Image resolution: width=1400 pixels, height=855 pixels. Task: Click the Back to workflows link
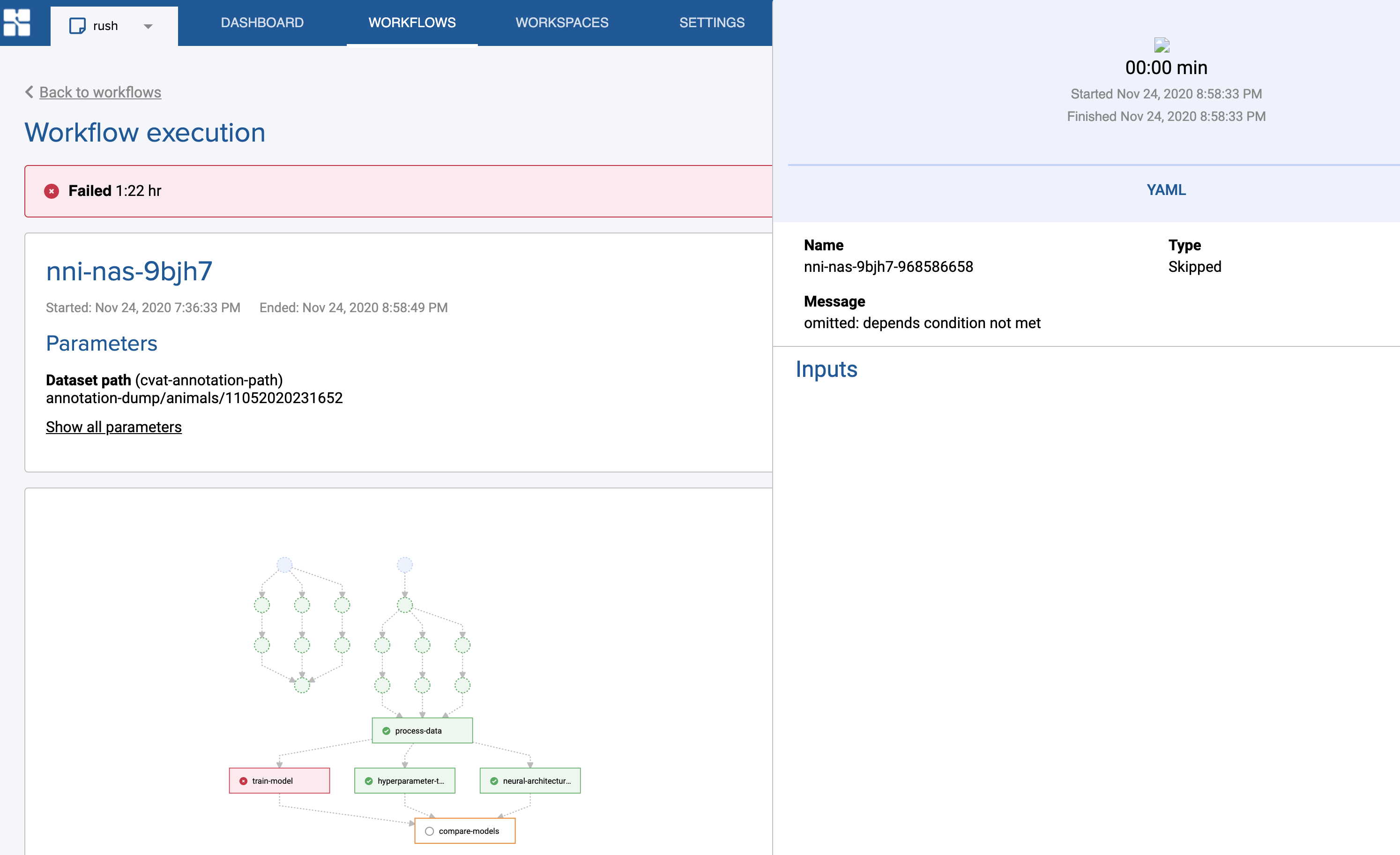pyautogui.click(x=100, y=92)
